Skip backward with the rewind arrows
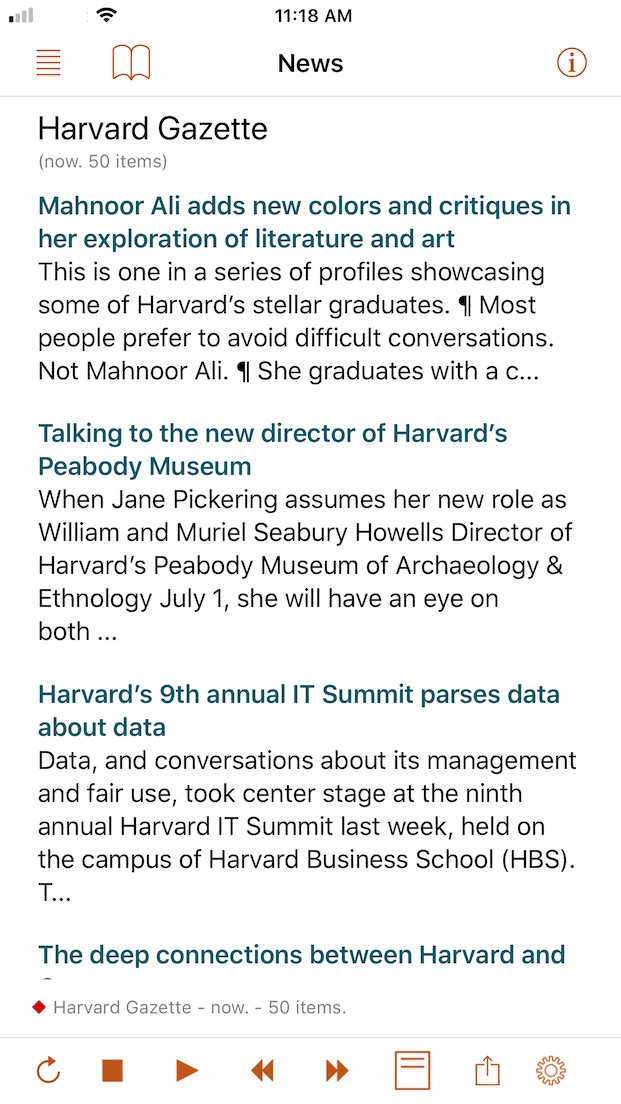The width and height of the screenshot is (621, 1104). [262, 1071]
